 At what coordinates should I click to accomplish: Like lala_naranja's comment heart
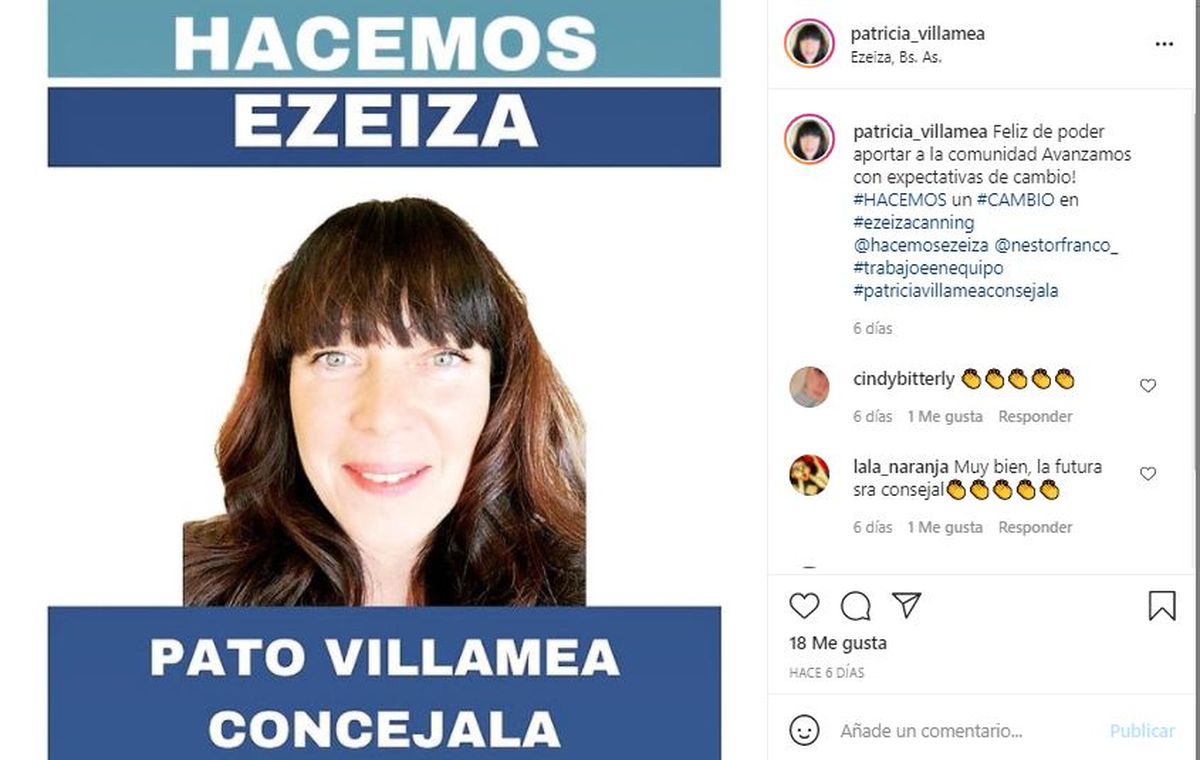1148,473
